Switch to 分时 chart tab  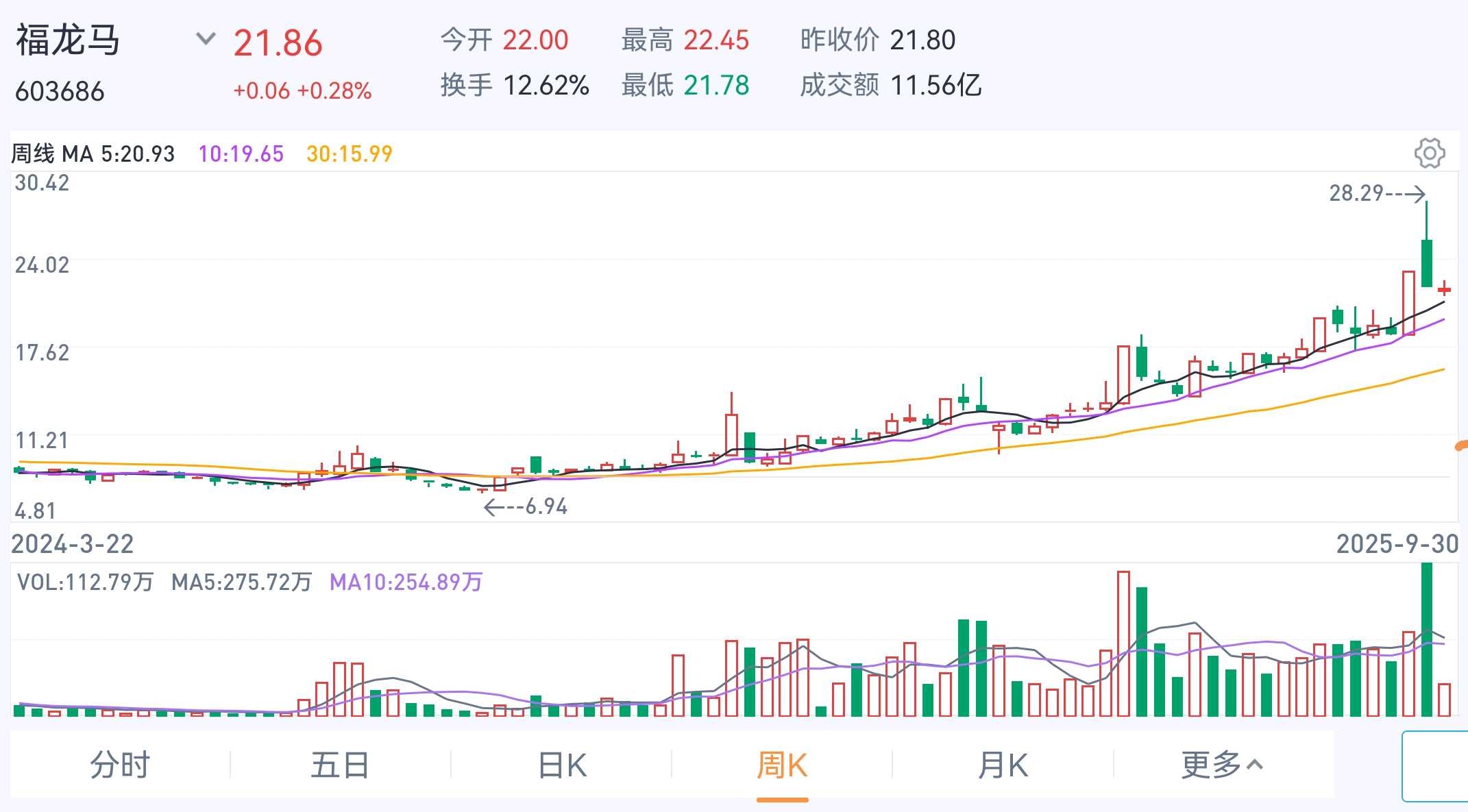click(x=120, y=765)
